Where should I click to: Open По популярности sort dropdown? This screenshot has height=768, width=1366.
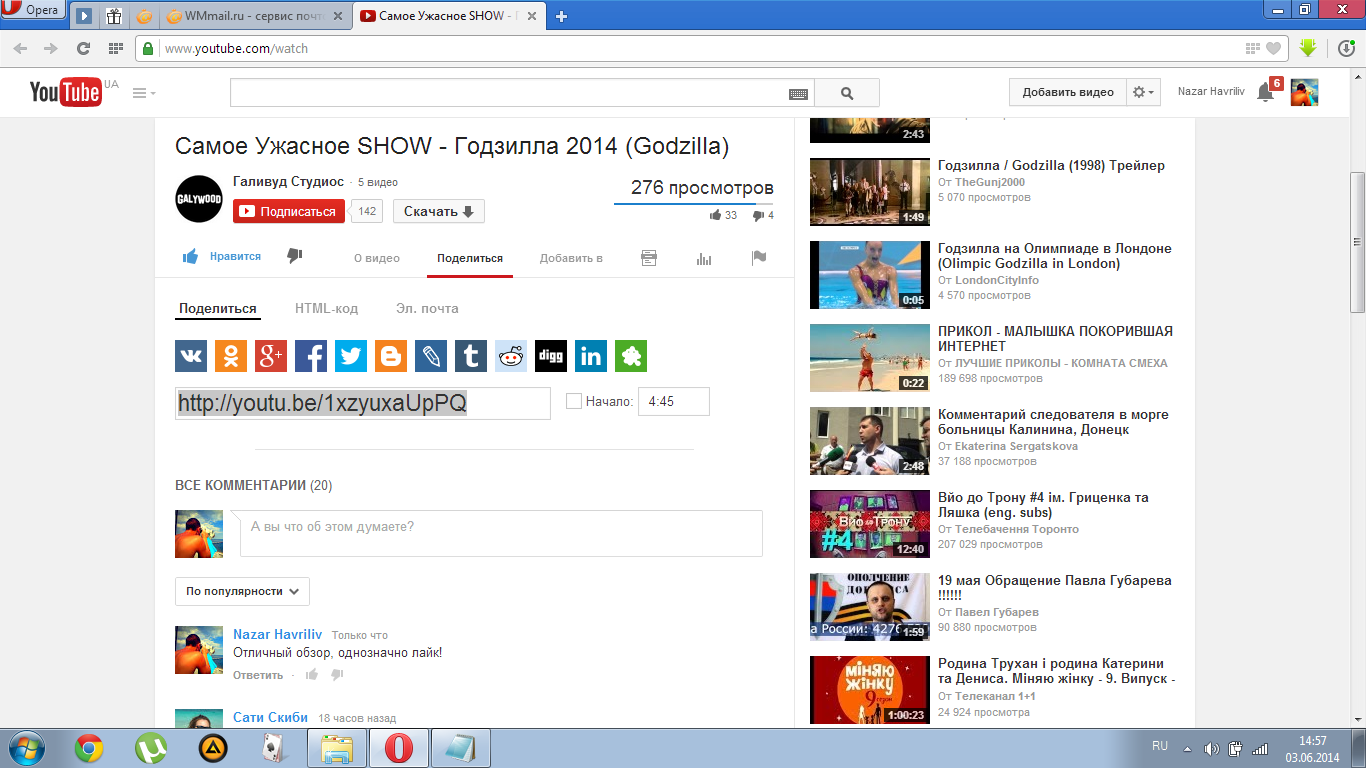pyautogui.click(x=242, y=591)
